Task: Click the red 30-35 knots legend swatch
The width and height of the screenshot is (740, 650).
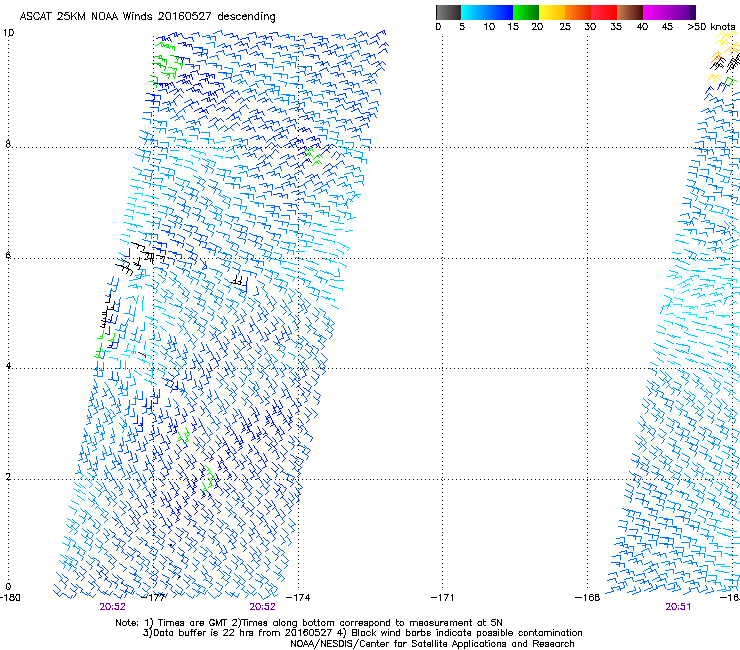Action: click(x=604, y=12)
